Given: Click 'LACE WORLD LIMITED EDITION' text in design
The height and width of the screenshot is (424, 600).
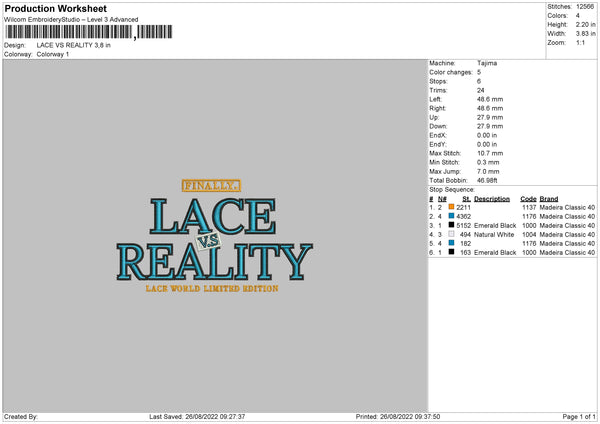Looking at the screenshot, I should click(x=212, y=289).
